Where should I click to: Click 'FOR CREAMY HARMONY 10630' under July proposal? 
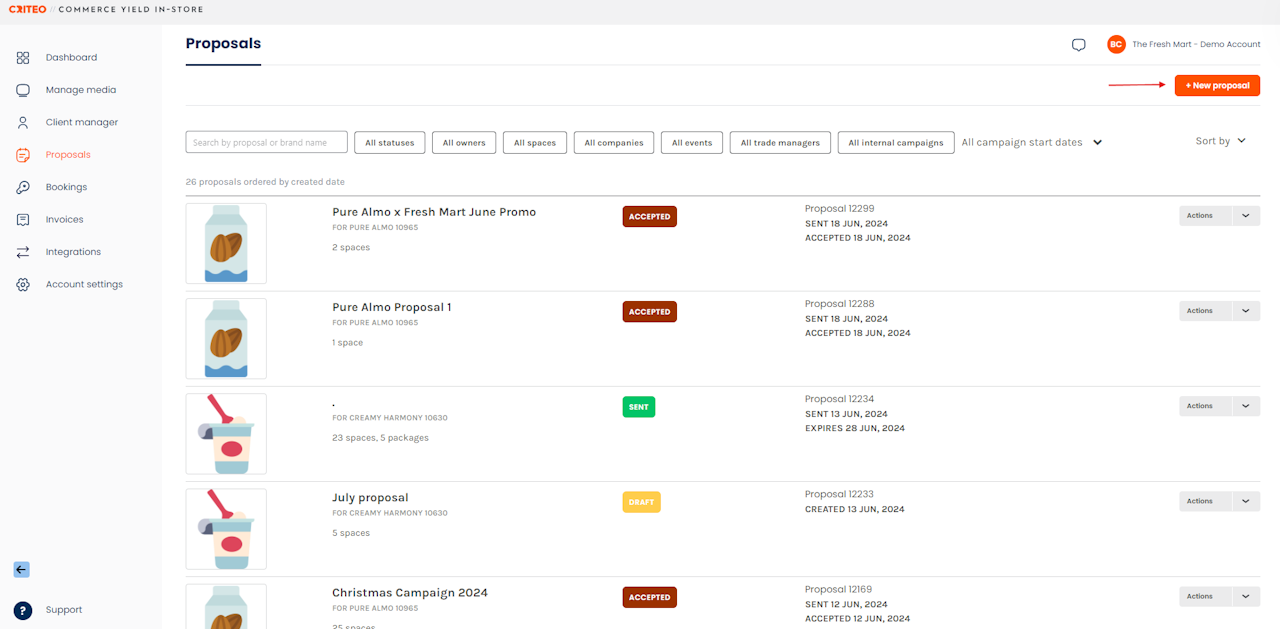[390, 513]
